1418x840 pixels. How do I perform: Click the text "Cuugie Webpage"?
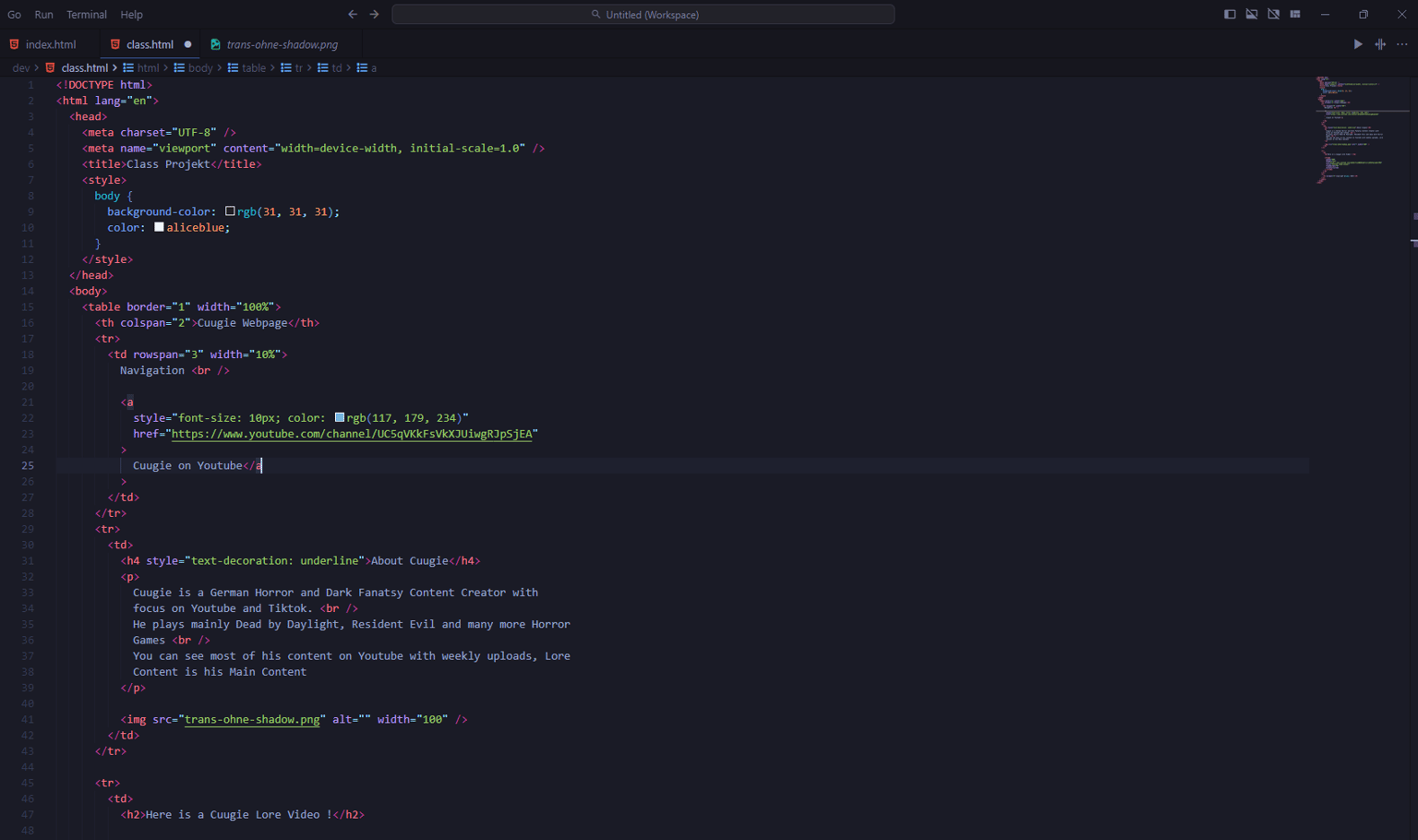242,323
